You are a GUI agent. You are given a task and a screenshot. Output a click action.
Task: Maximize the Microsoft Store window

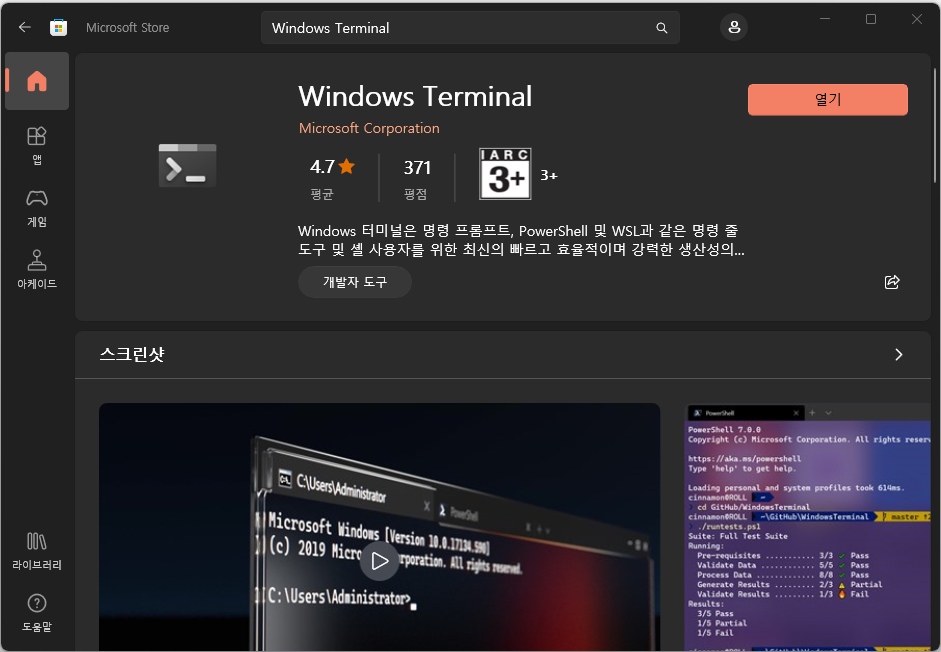(871, 19)
